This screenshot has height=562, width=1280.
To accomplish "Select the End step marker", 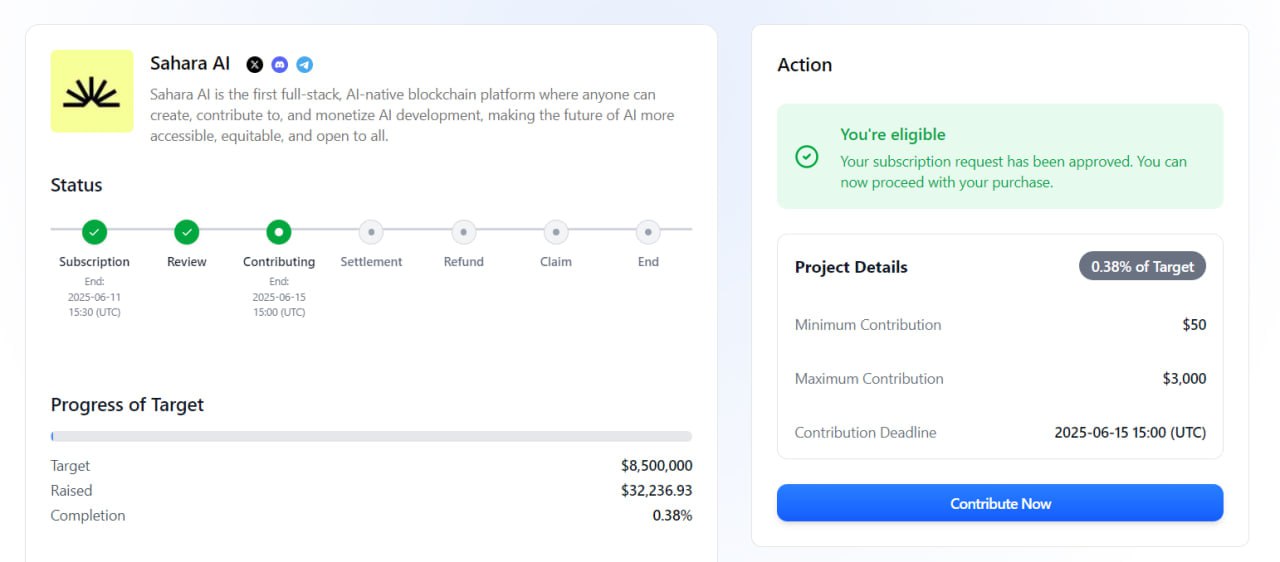I will pyautogui.click(x=648, y=232).
